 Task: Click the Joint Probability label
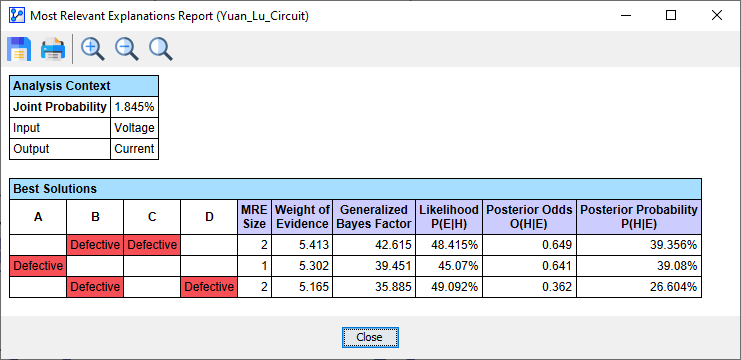[60, 107]
